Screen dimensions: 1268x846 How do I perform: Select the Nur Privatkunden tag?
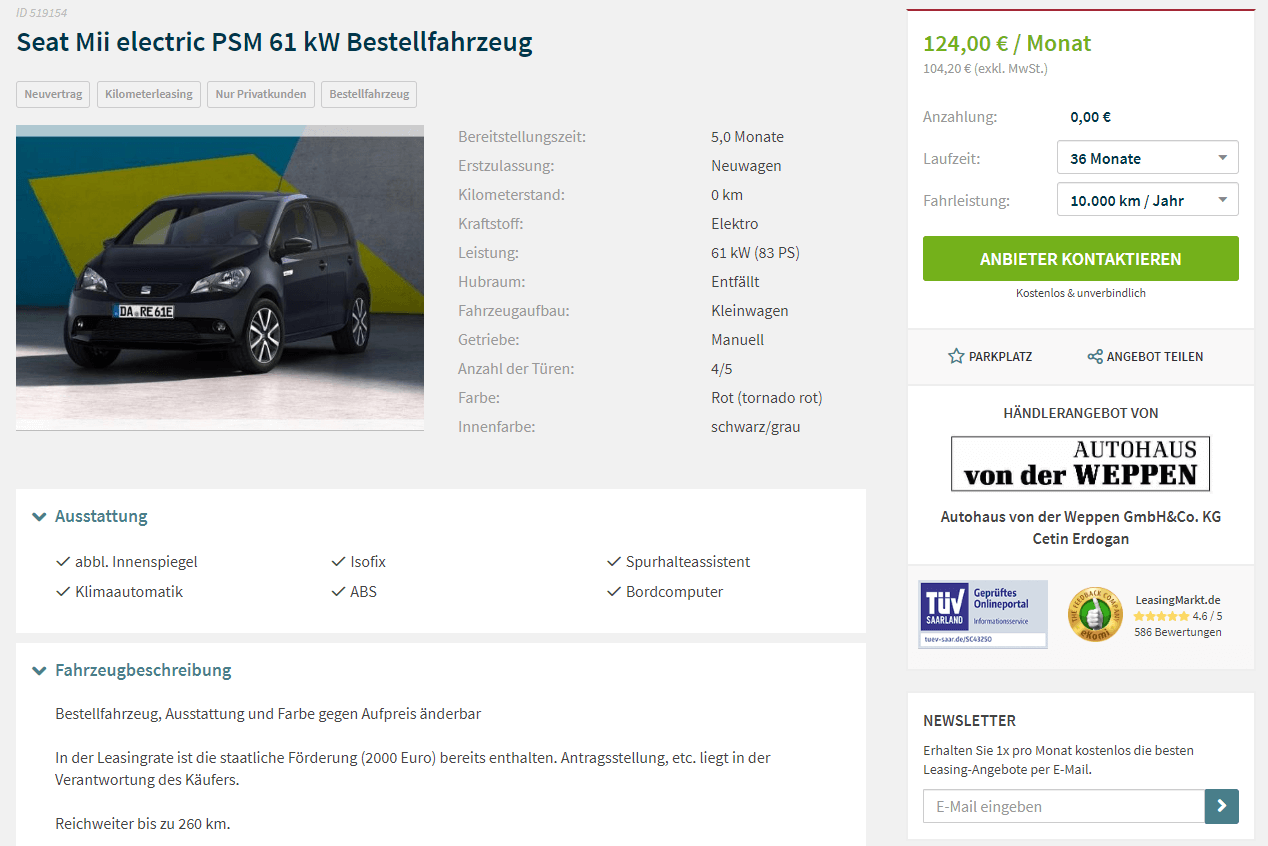pyautogui.click(x=261, y=94)
